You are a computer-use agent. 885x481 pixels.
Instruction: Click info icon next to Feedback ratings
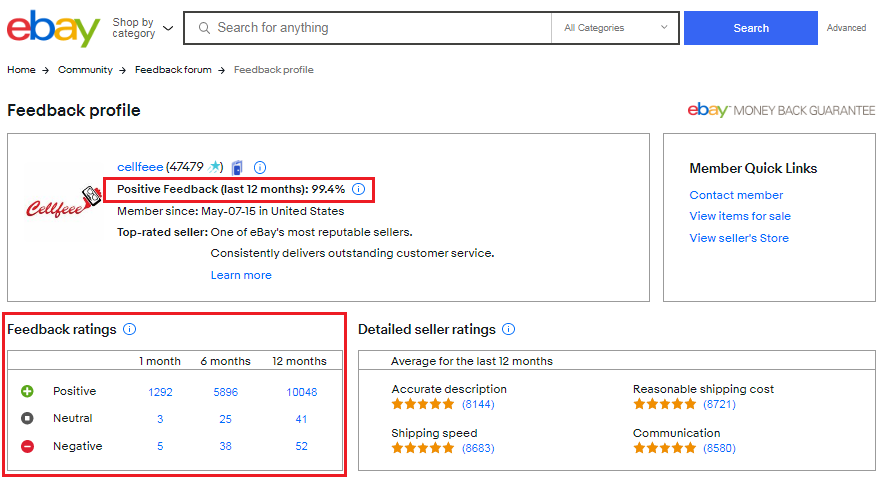[x=129, y=329]
